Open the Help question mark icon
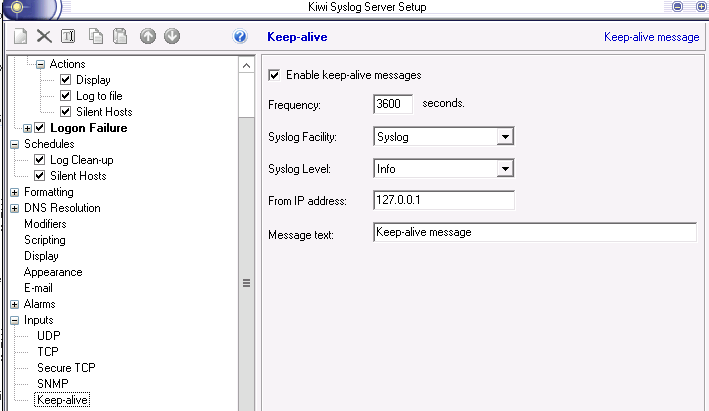The image size is (709, 411). tap(240, 36)
